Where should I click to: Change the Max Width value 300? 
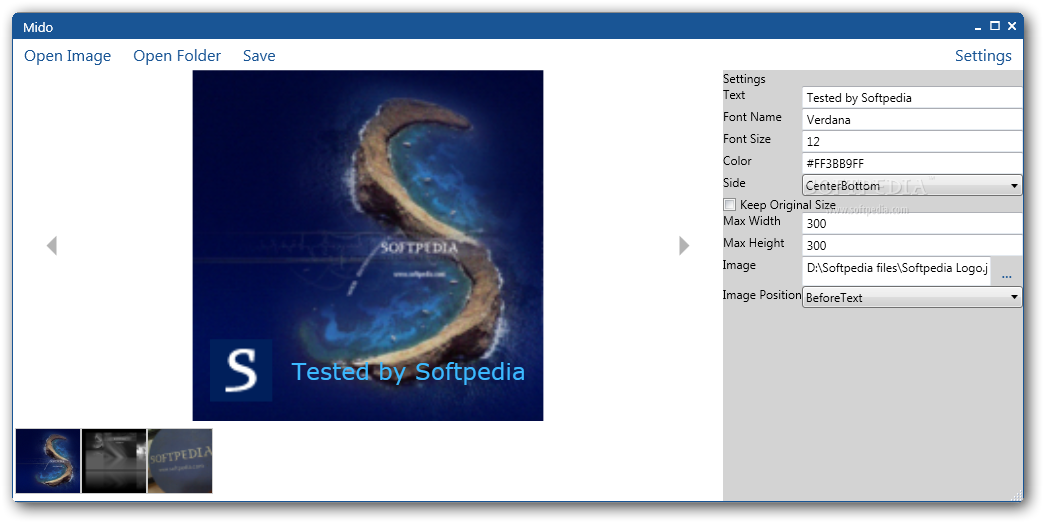coord(912,223)
